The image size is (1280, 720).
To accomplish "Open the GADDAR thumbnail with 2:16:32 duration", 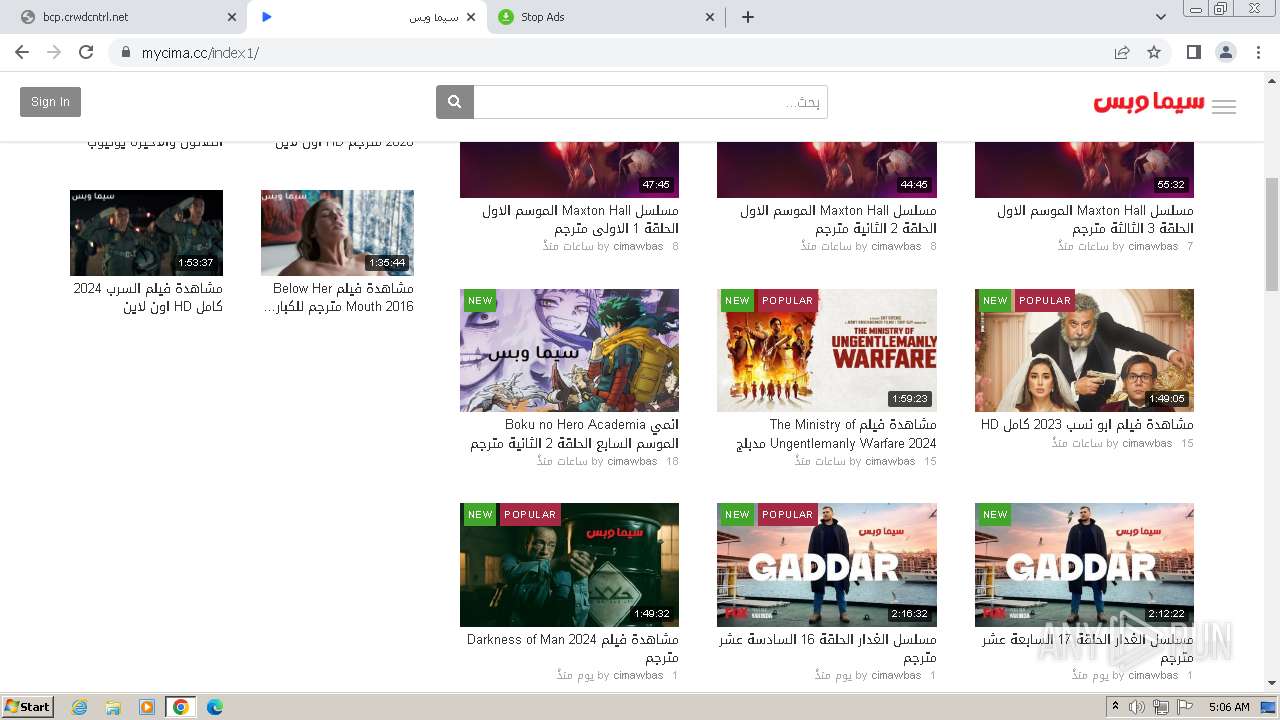I will pos(827,565).
